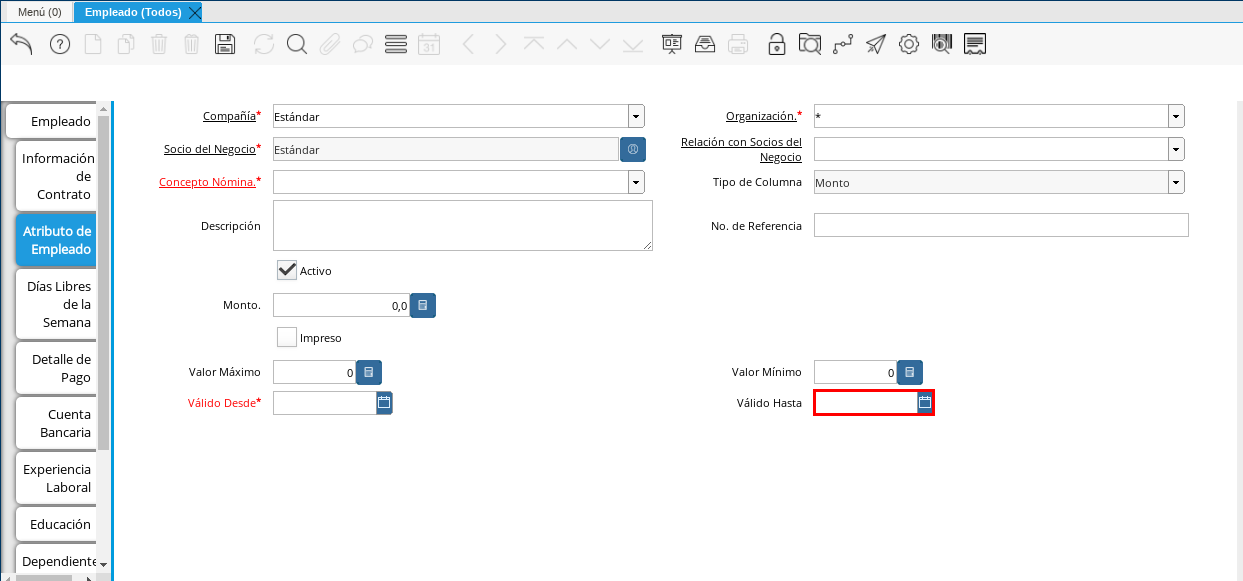Click the lock record padlock icon
Image resolution: width=1243 pixels, height=581 pixels.
777,44
